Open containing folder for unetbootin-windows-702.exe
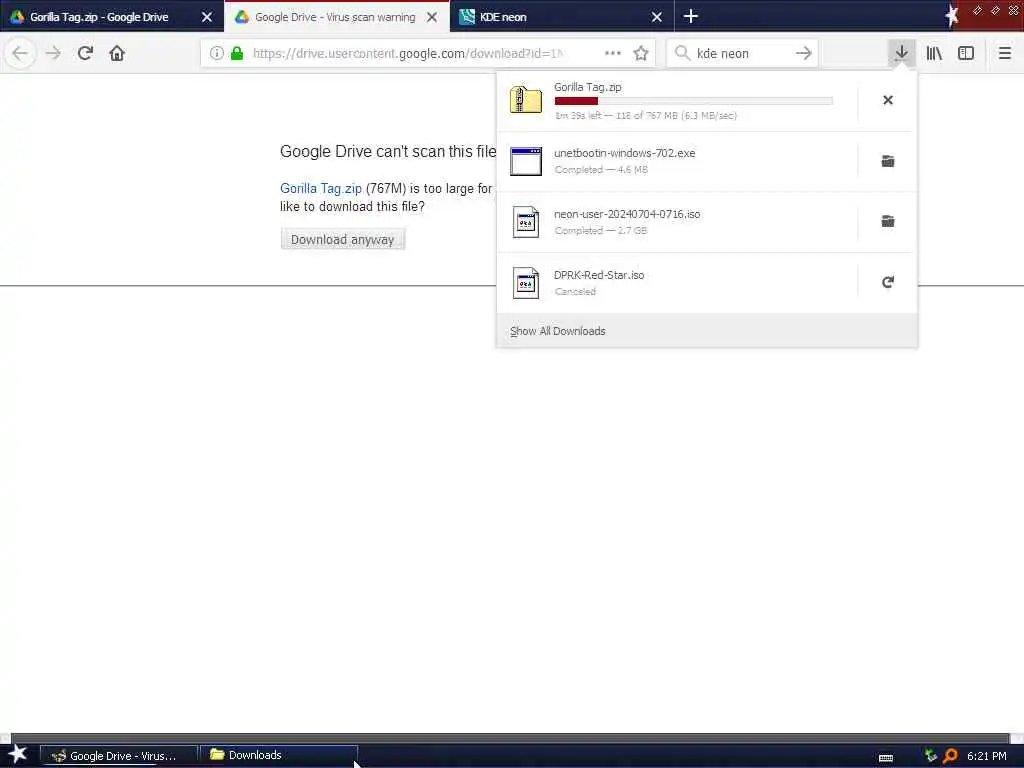The image size is (1024, 768). 888,161
